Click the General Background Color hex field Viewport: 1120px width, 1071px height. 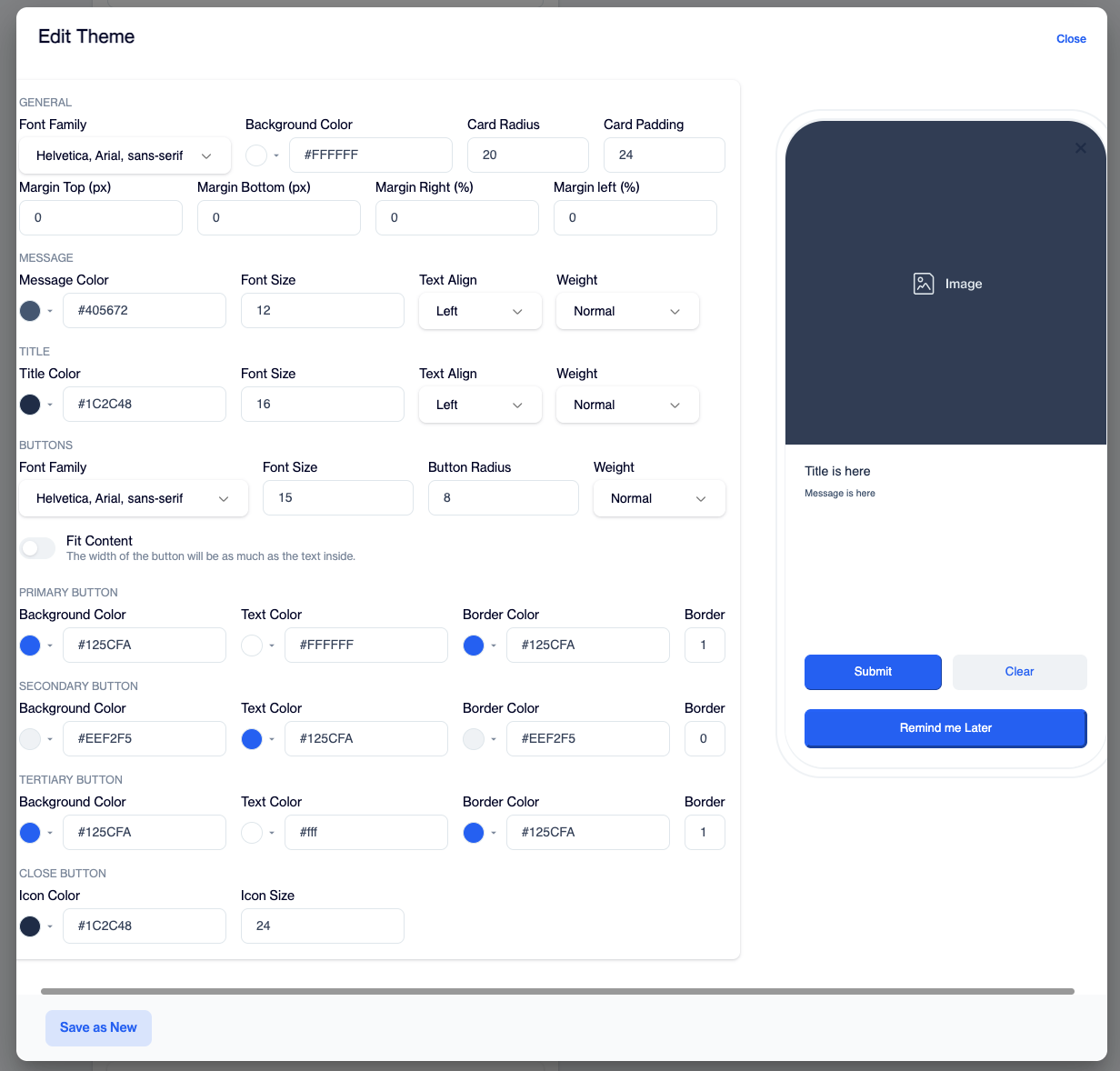click(371, 155)
